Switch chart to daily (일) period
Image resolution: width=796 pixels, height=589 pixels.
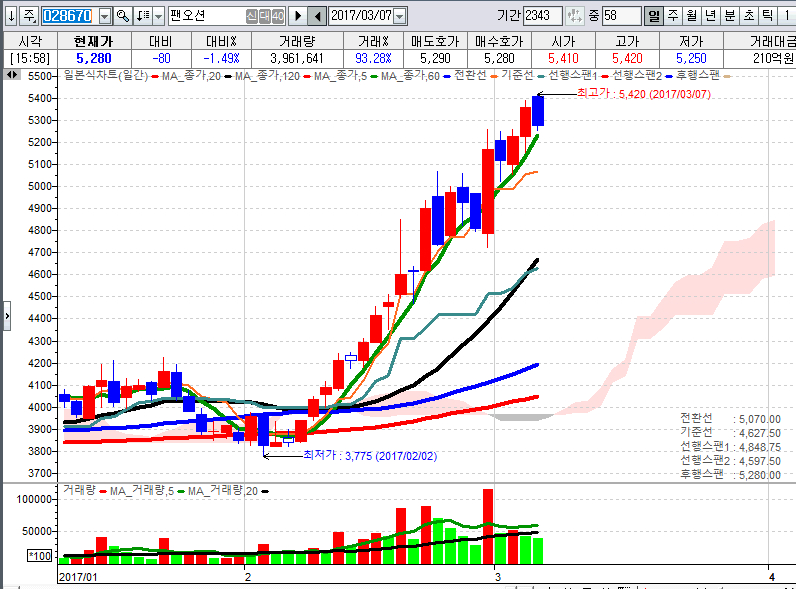coord(654,16)
